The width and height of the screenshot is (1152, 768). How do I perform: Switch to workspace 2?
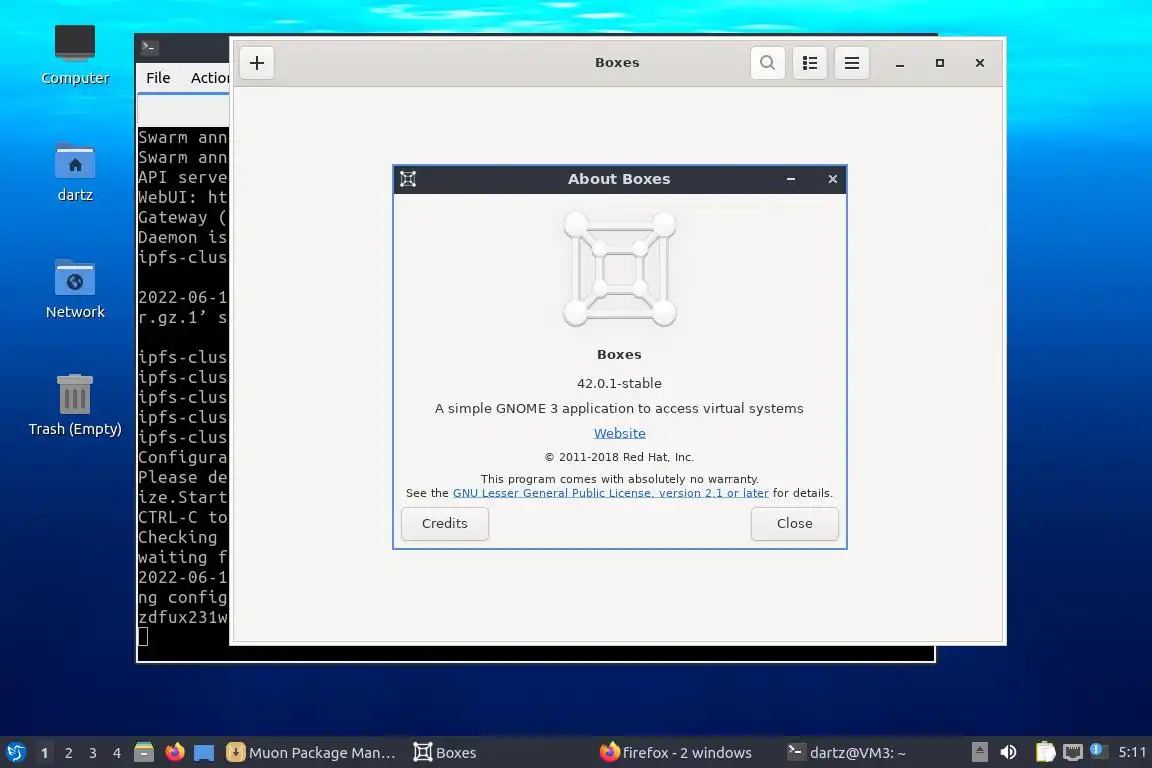tap(68, 753)
